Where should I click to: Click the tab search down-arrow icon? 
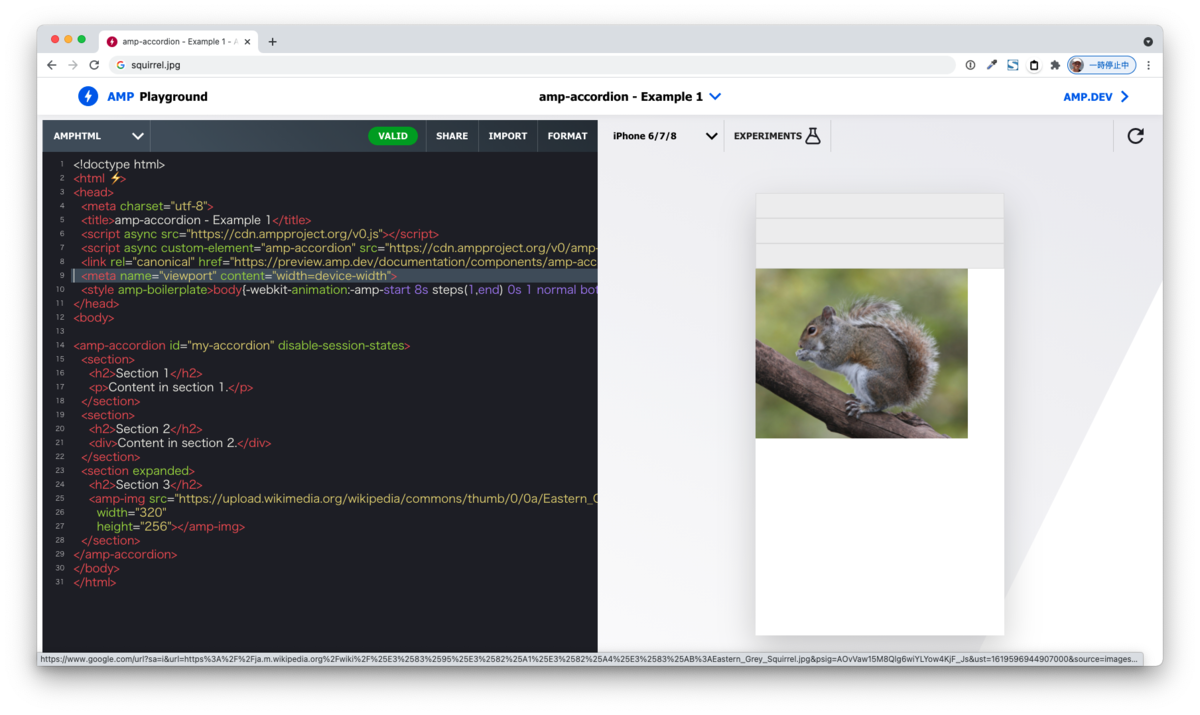point(1148,42)
